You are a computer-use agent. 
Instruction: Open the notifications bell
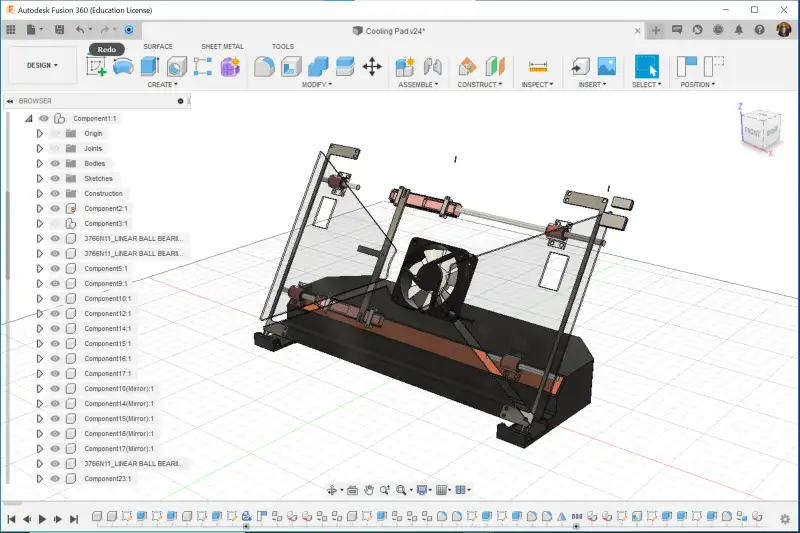click(739, 30)
